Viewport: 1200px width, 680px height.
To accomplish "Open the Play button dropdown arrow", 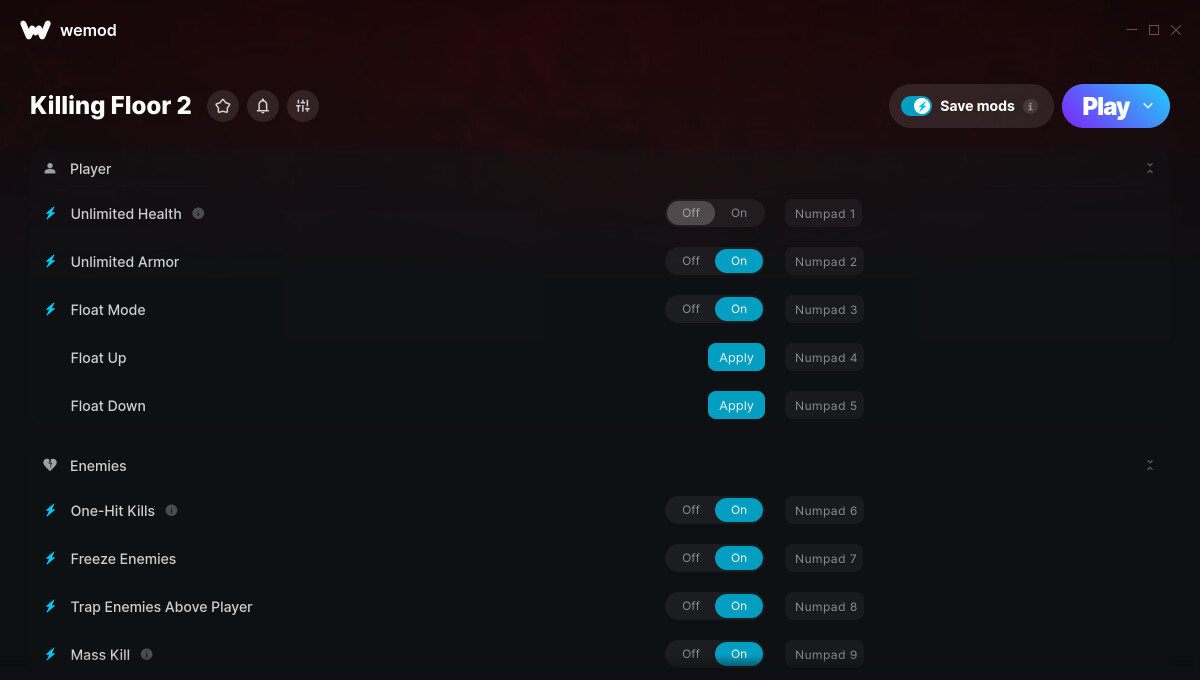I will (x=1148, y=106).
